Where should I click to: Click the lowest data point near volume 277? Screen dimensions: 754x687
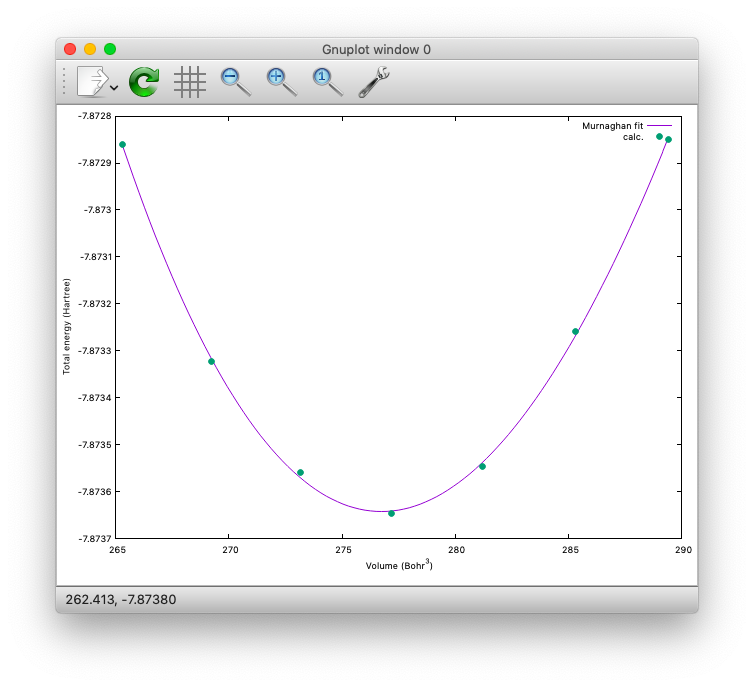point(391,513)
